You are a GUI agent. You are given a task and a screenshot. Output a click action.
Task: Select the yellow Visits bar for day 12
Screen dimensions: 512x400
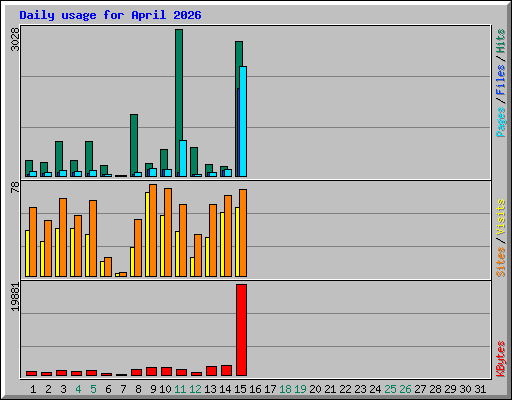click(x=192, y=267)
